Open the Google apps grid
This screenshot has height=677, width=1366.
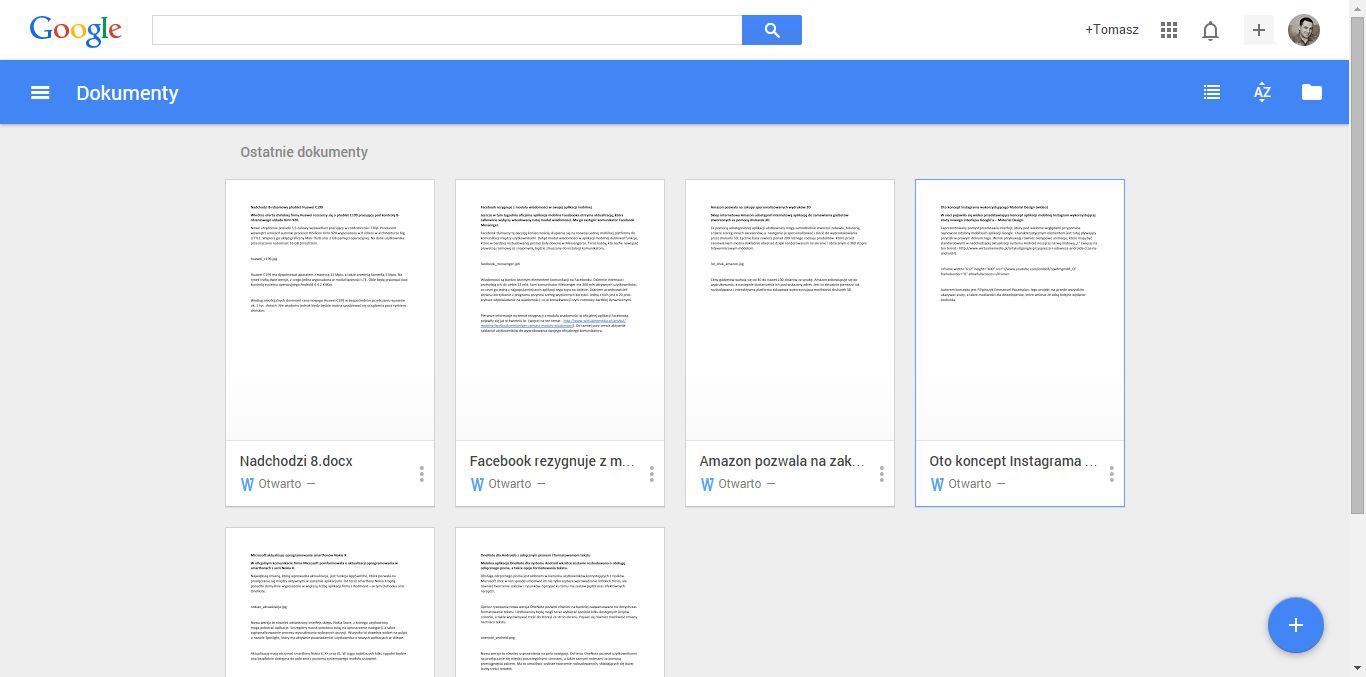click(1169, 30)
